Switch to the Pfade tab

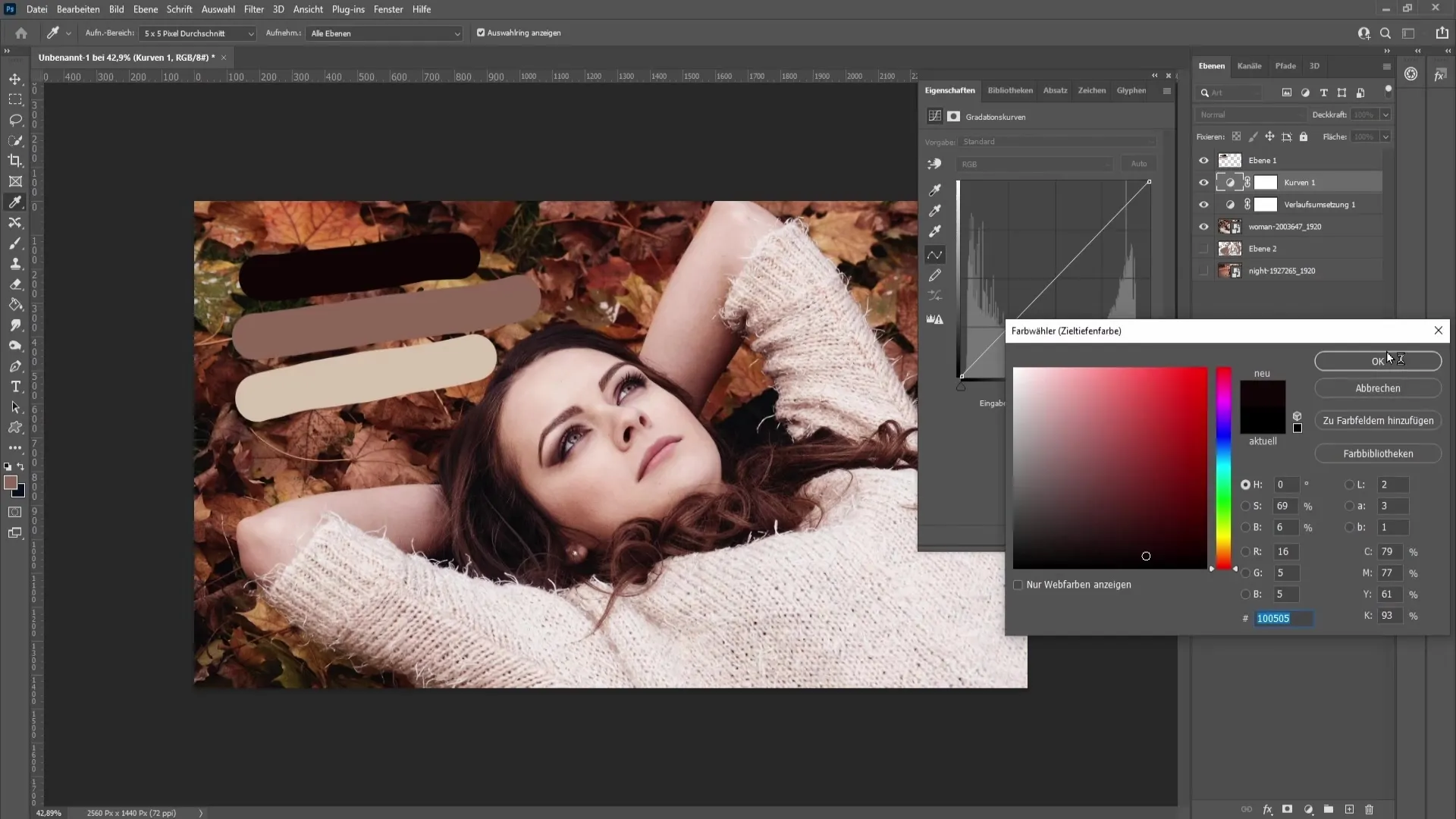pos(1285,66)
